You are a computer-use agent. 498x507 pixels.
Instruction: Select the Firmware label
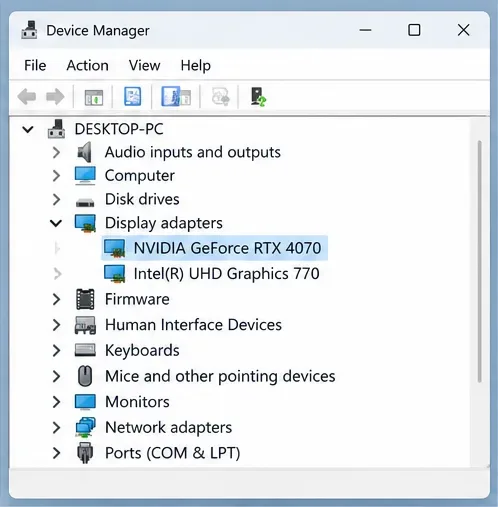[x=137, y=299]
